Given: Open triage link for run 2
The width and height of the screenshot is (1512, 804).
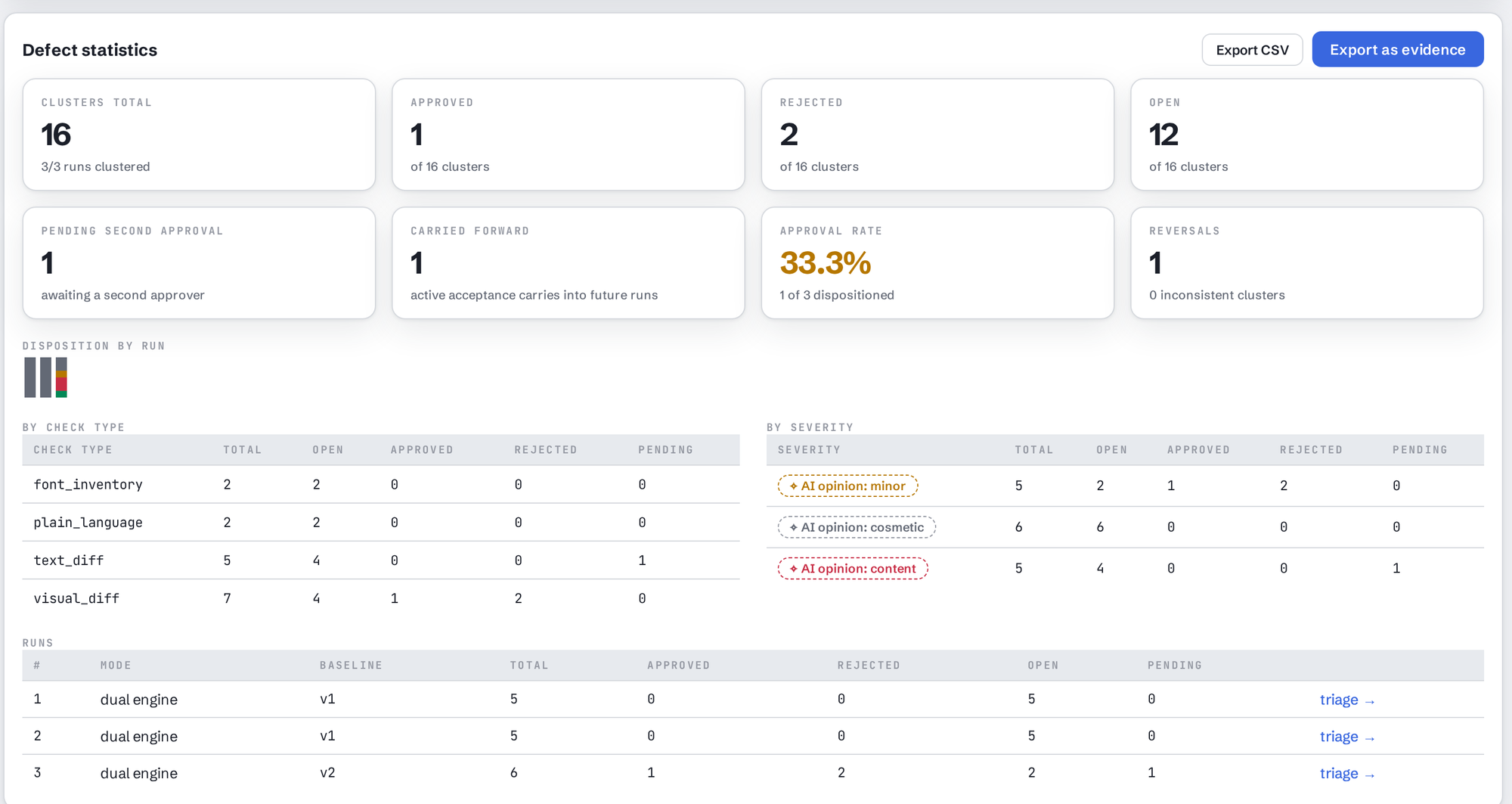Looking at the screenshot, I should pyautogui.click(x=1346, y=737).
